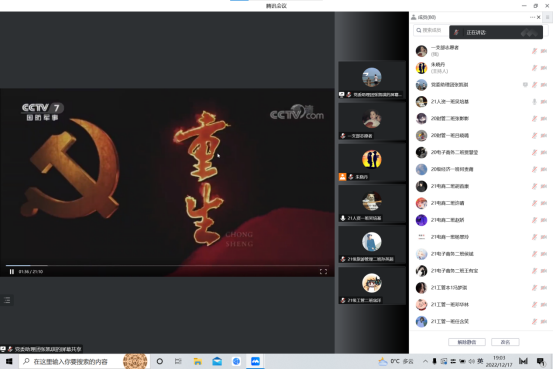Enter fullscreen for the shared video
The width and height of the screenshot is (553, 369).
coord(323,272)
